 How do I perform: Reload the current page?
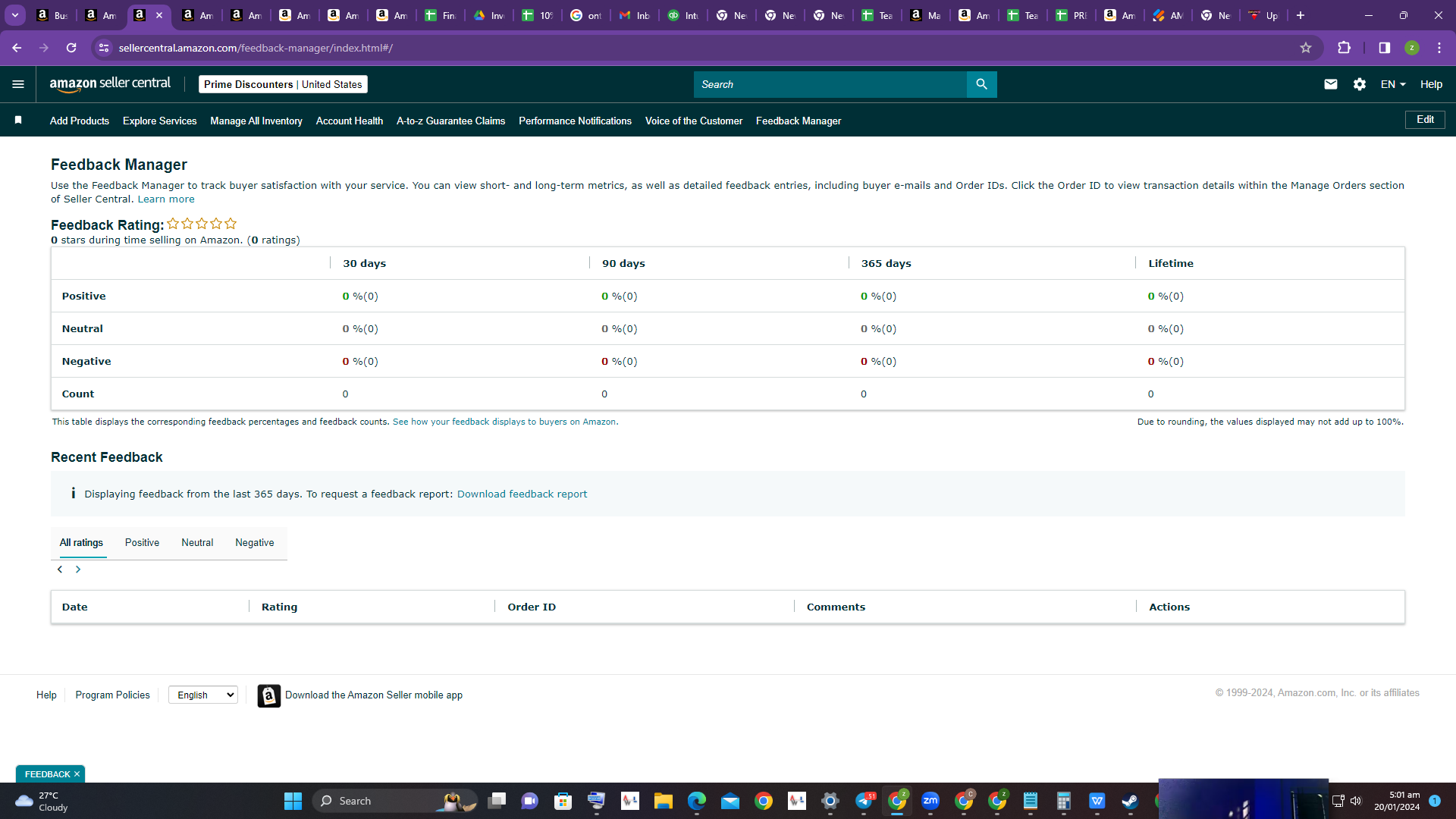71,48
